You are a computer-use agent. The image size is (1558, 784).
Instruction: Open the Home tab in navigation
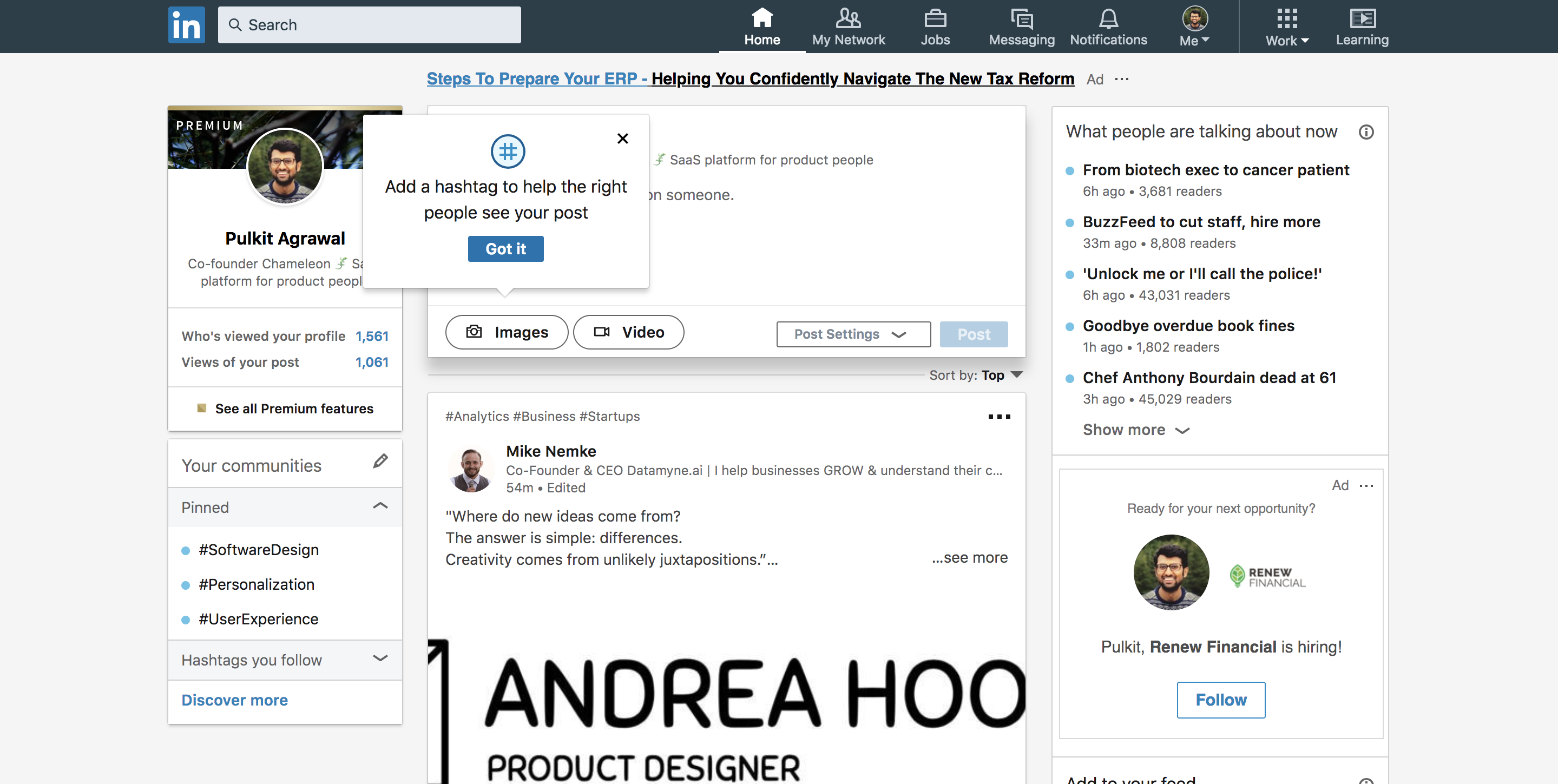(761, 27)
